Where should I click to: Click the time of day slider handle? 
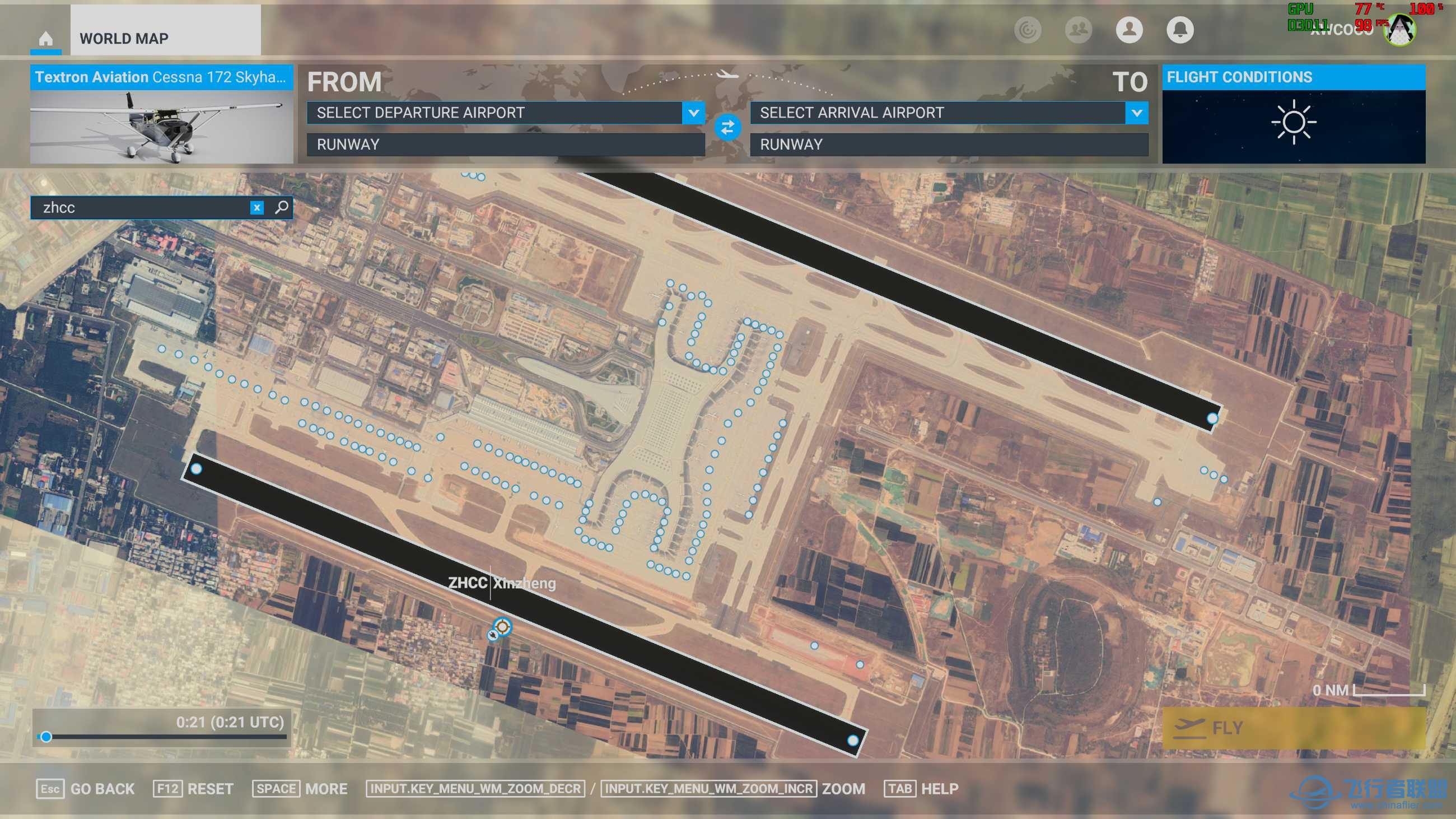click(46, 737)
